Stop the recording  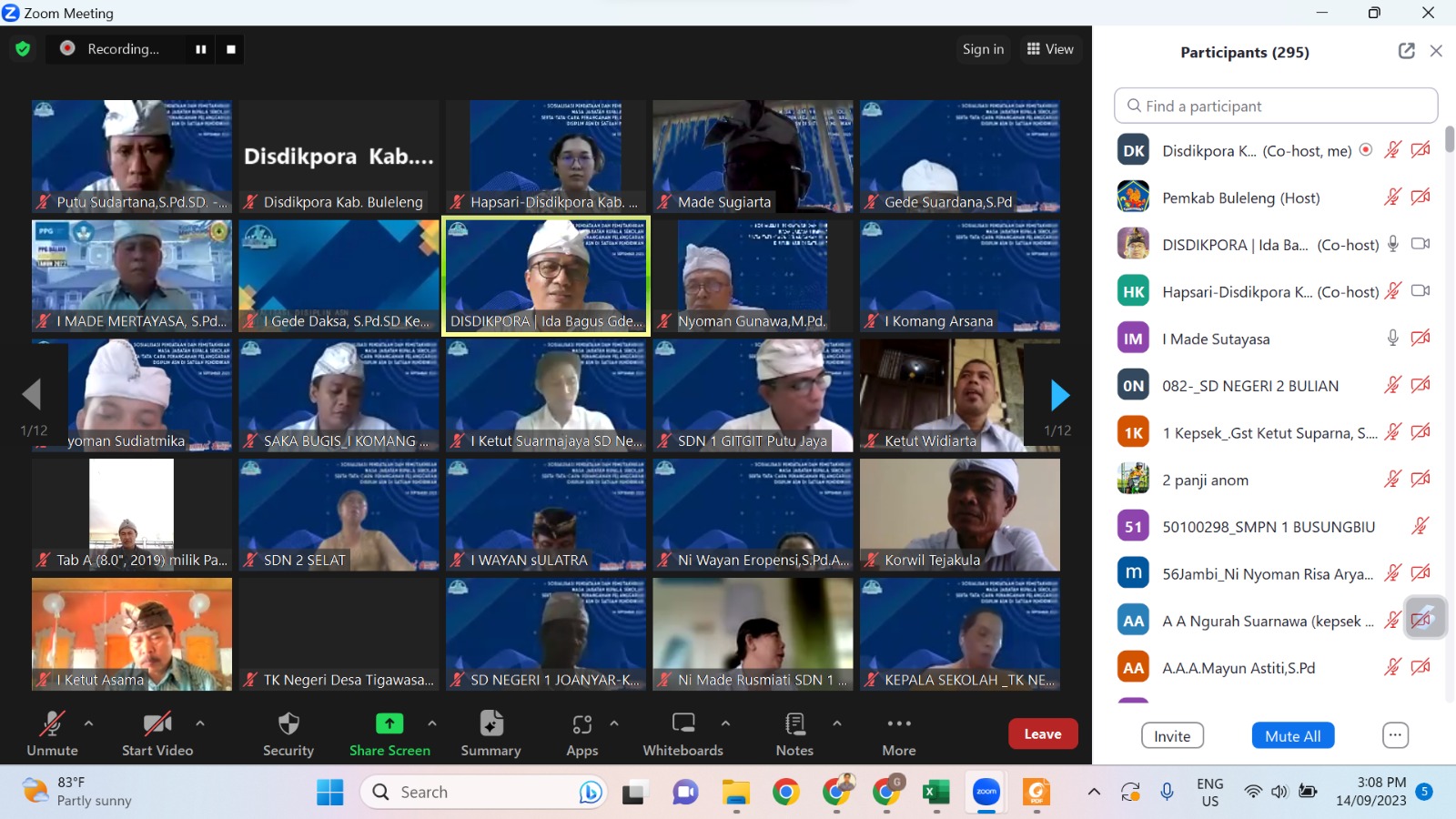click(231, 49)
